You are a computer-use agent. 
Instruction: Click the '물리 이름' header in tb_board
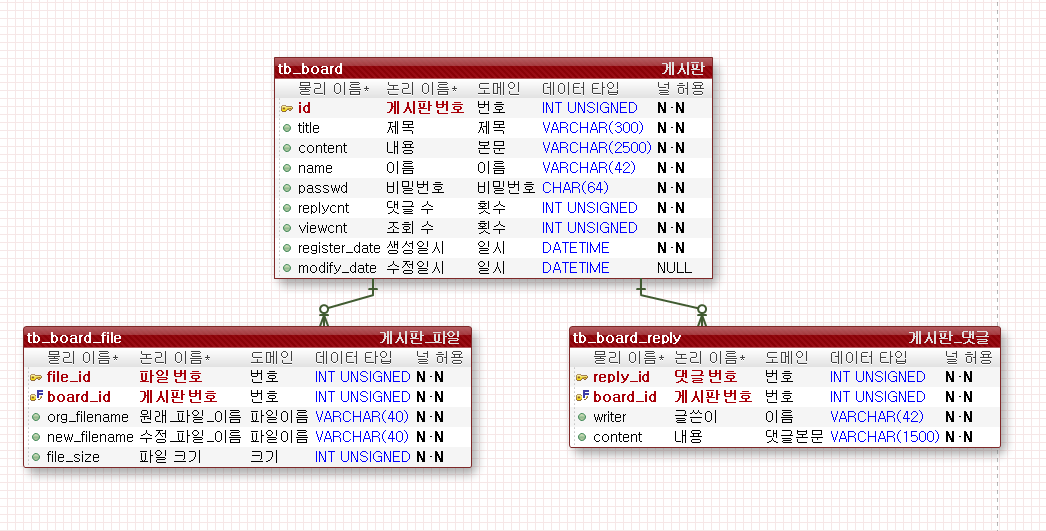[333, 89]
